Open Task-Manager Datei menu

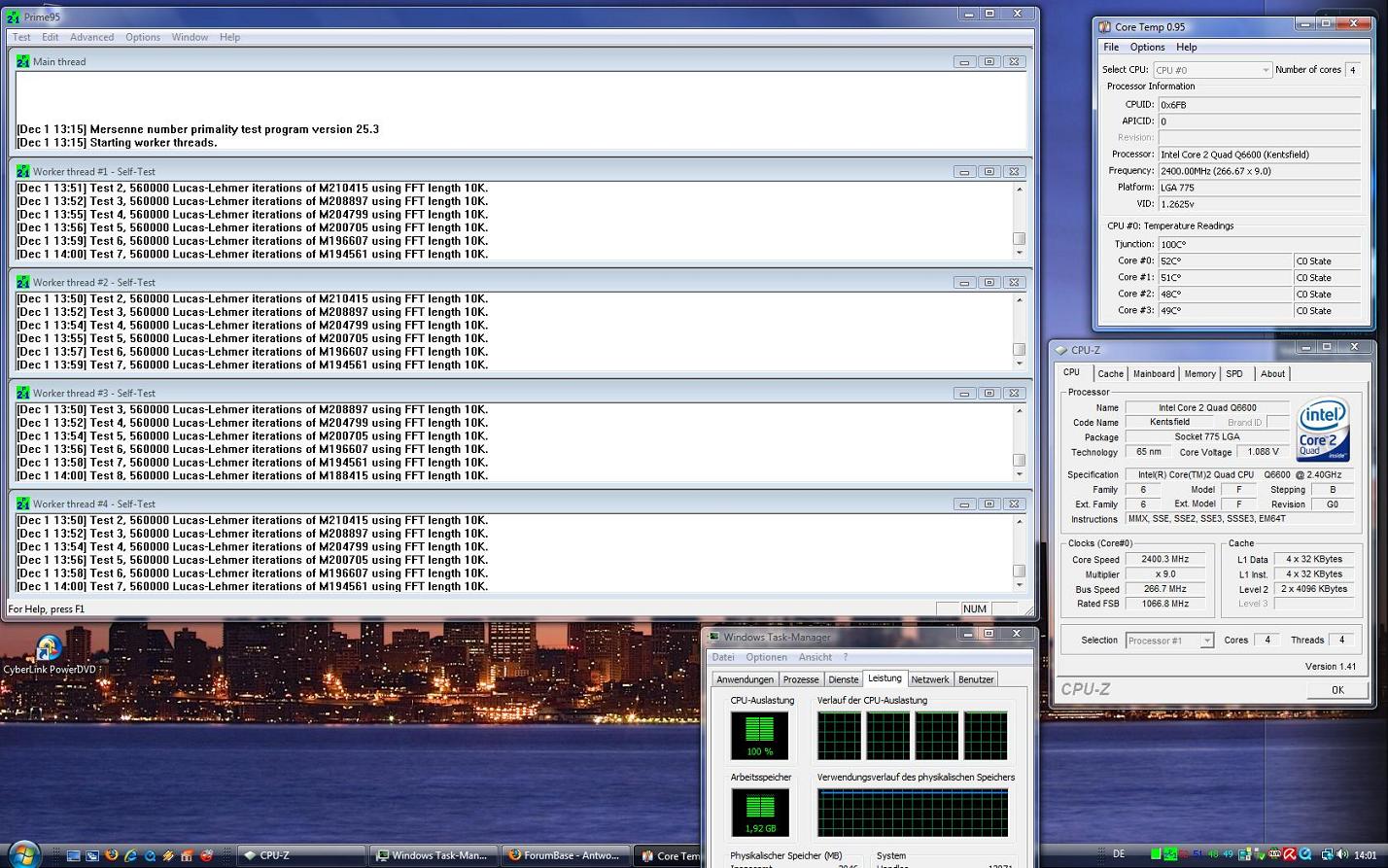coord(723,657)
